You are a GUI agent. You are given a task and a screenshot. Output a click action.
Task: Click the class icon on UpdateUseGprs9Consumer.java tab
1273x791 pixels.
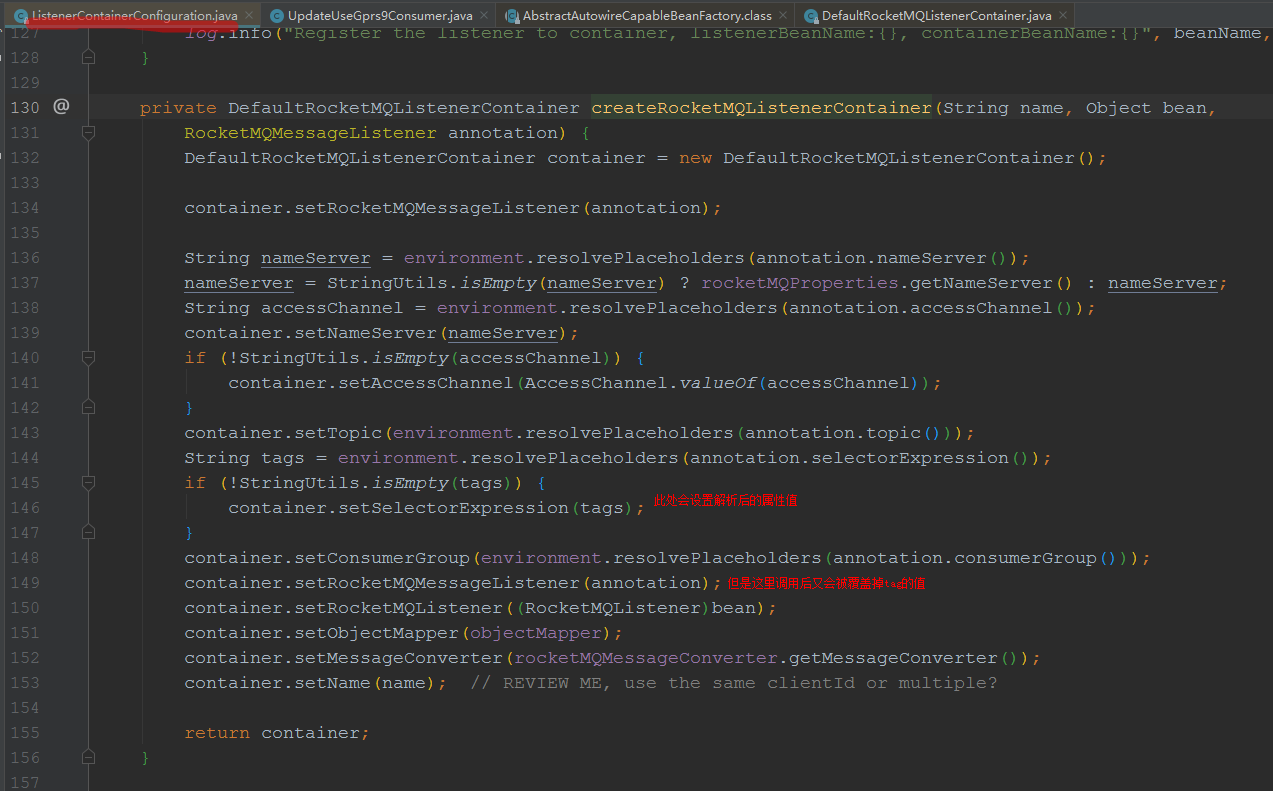(276, 17)
